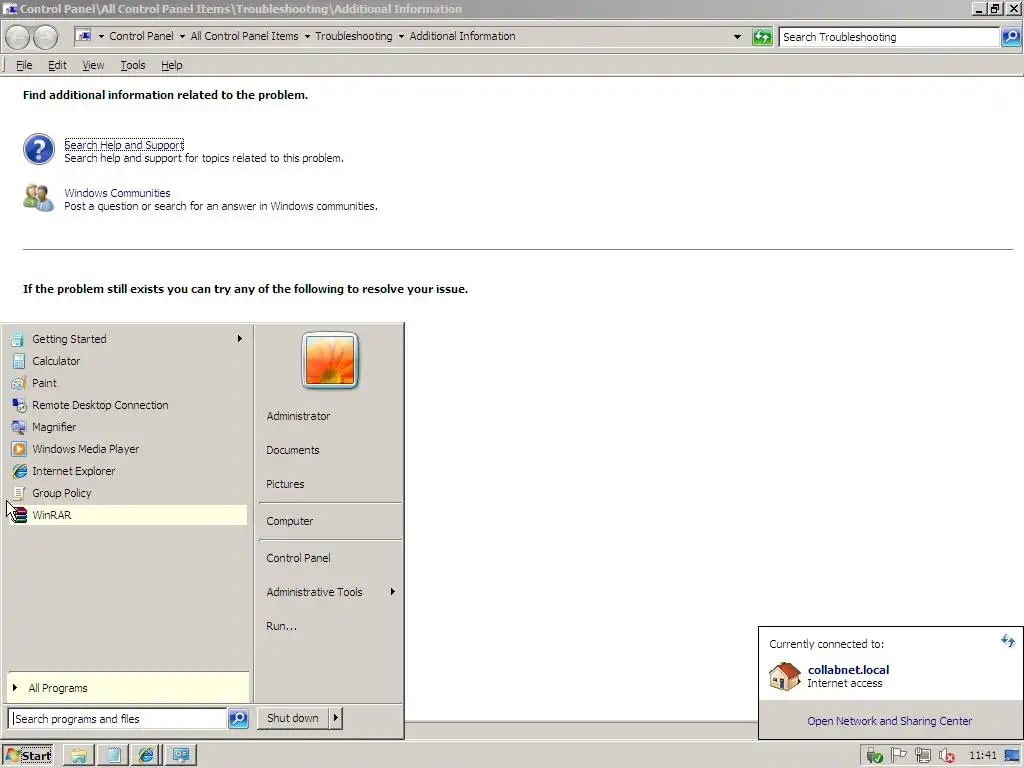Click the Control Panel breadcrumb in address bar
The height and width of the screenshot is (768, 1024).
tap(141, 37)
